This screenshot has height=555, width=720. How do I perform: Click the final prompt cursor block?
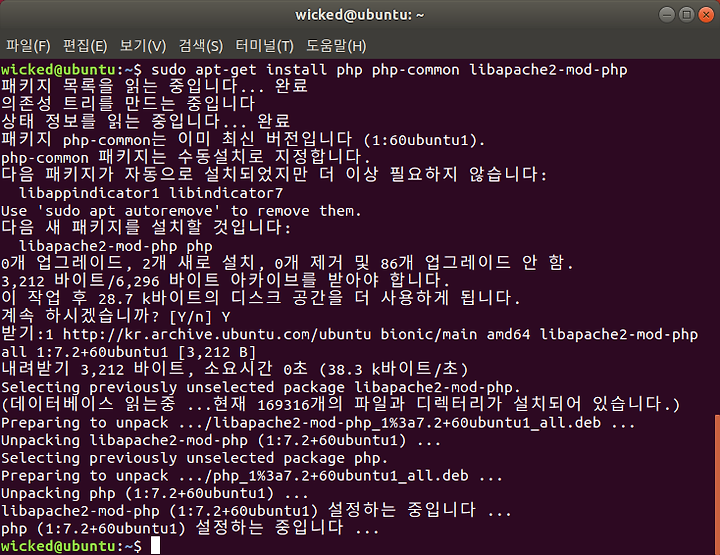155,546
